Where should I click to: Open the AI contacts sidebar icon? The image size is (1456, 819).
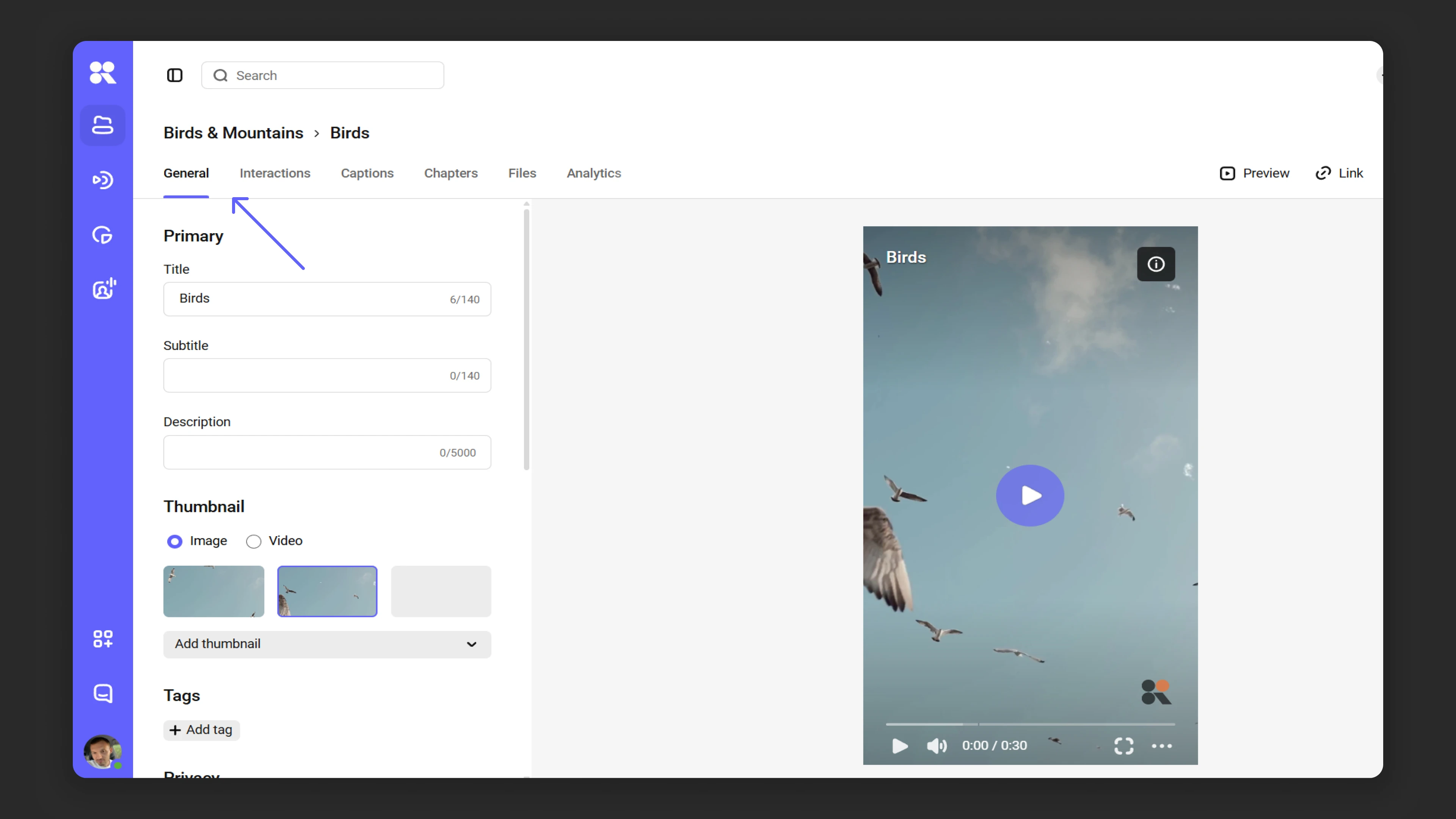pyautogui.click(x=104, y=288)
